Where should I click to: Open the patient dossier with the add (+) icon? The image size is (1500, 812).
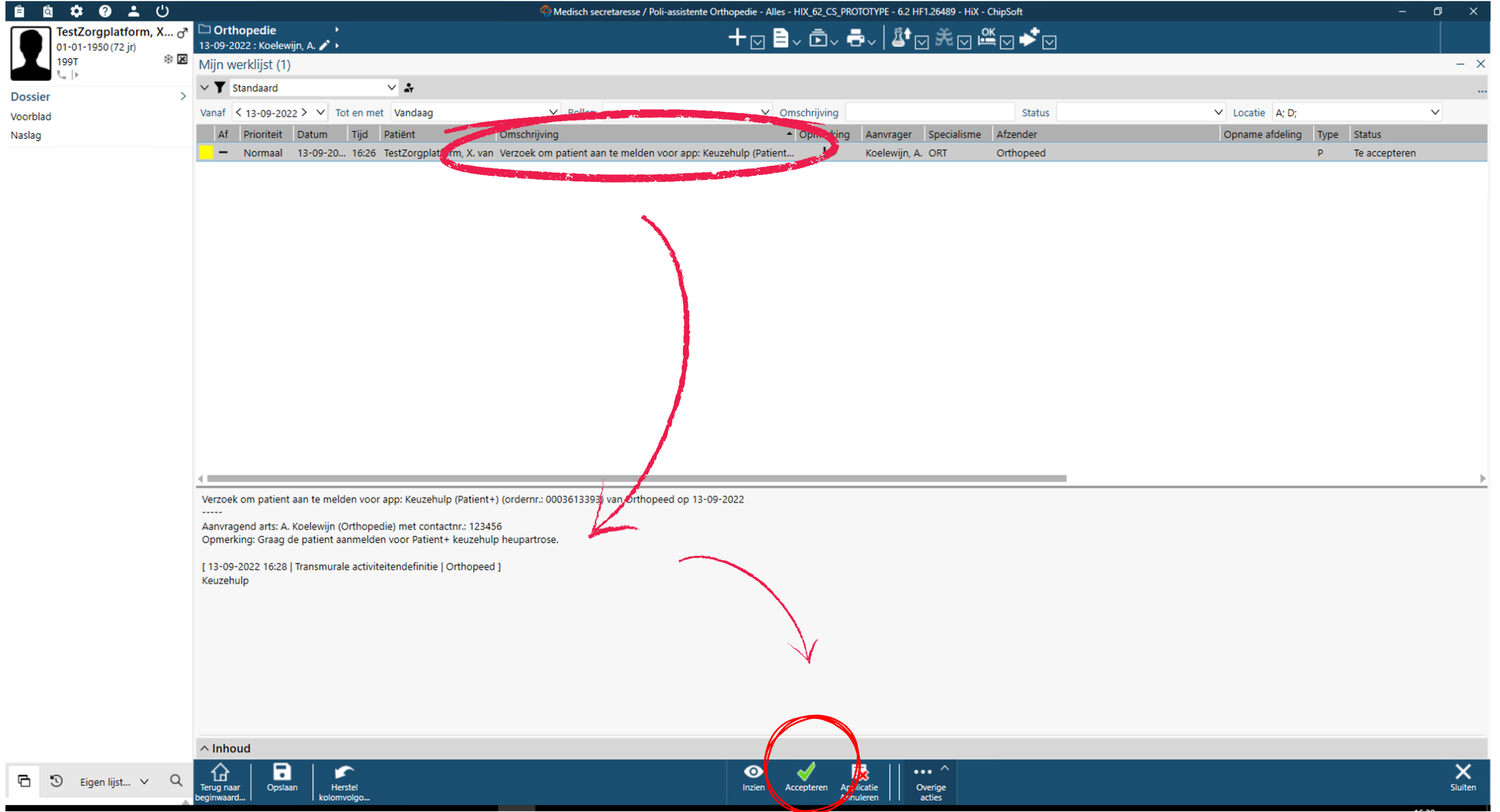736,37
